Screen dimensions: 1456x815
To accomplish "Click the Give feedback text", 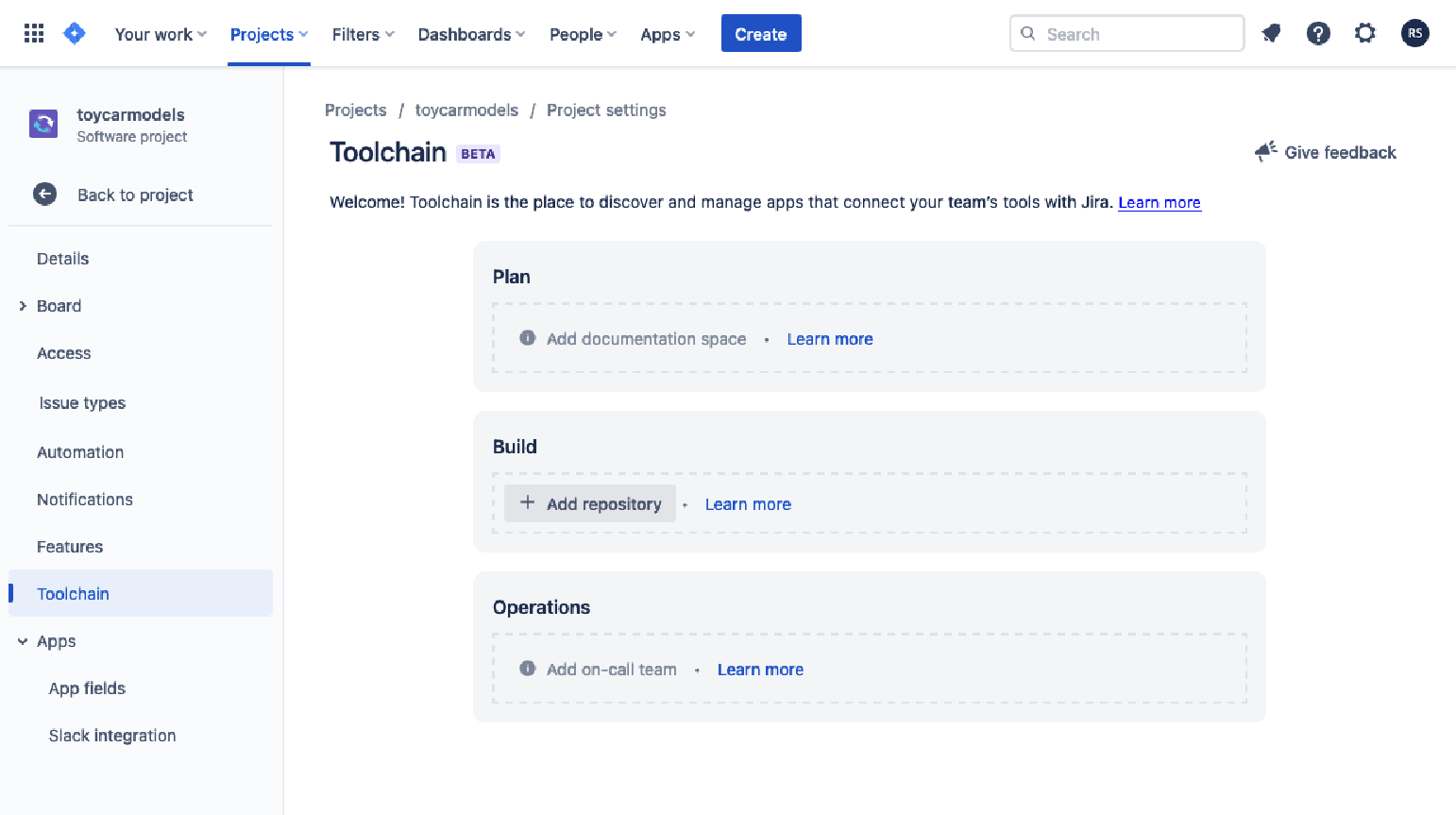I will [x=1340, y=152].
